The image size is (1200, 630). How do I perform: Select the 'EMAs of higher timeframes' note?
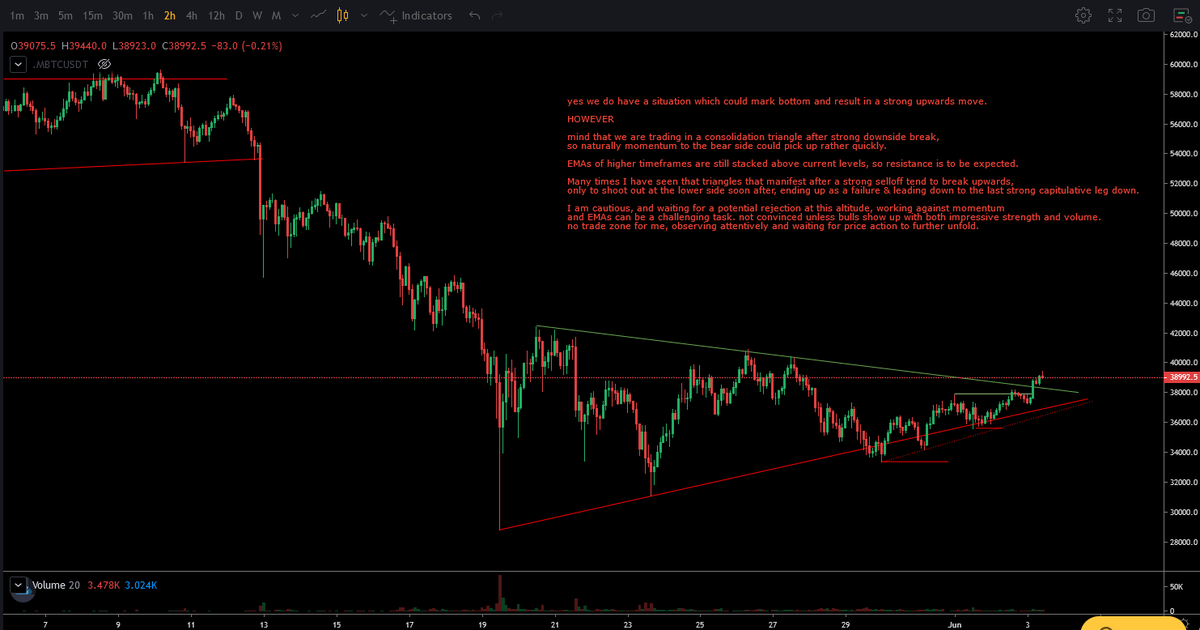792,163
